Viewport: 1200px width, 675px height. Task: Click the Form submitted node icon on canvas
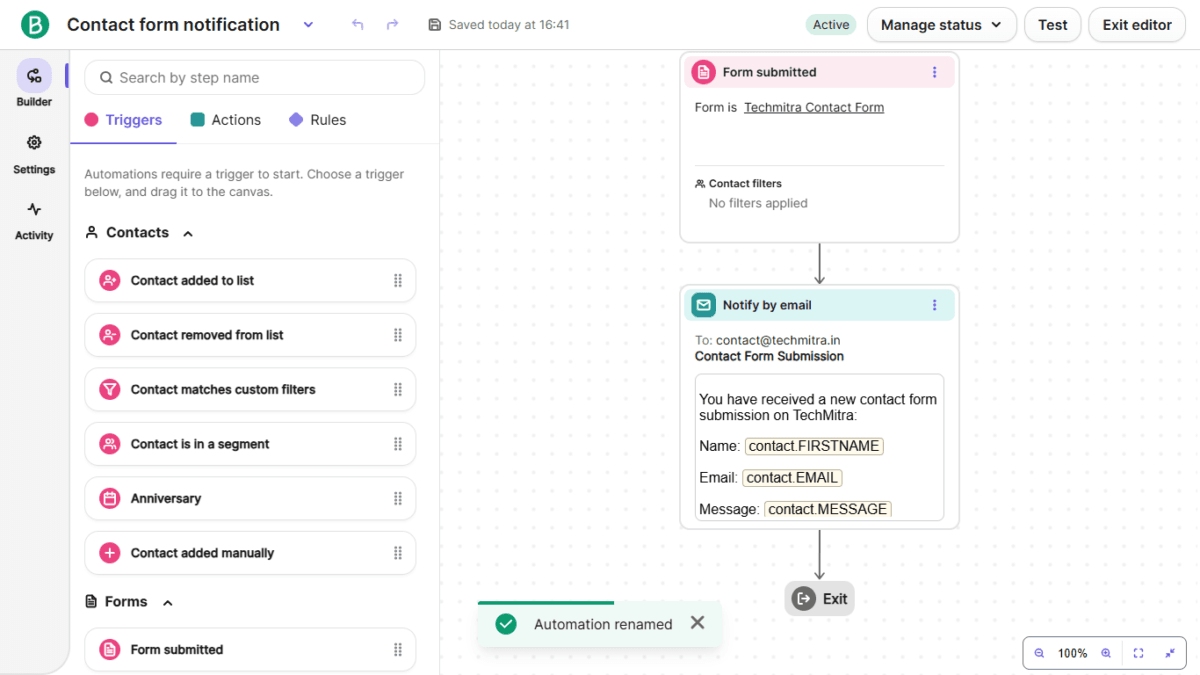click(704, 72)
